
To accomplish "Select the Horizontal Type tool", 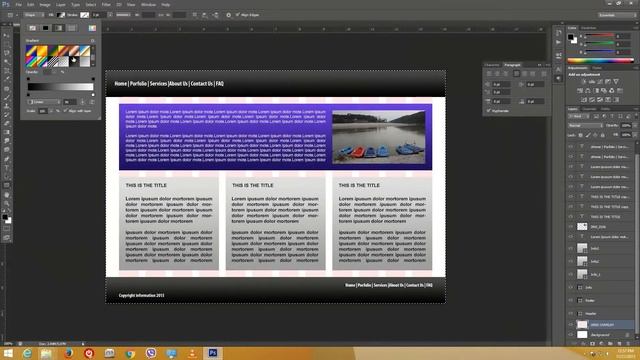I will [7, 168].
